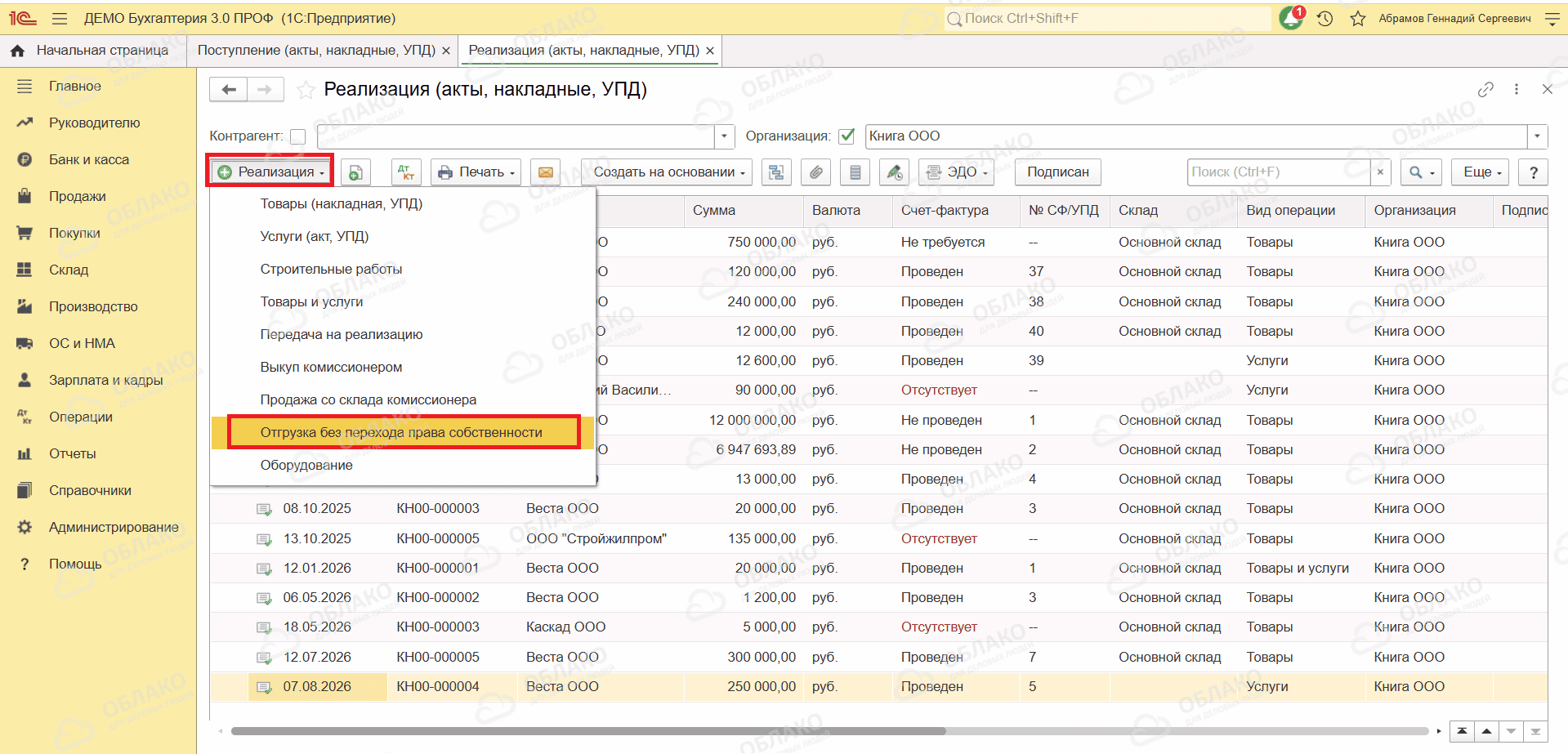Click the document icon in the 08.10.2025 row
This screenshot has width=1568, height=754.
[x=264, y=509]
